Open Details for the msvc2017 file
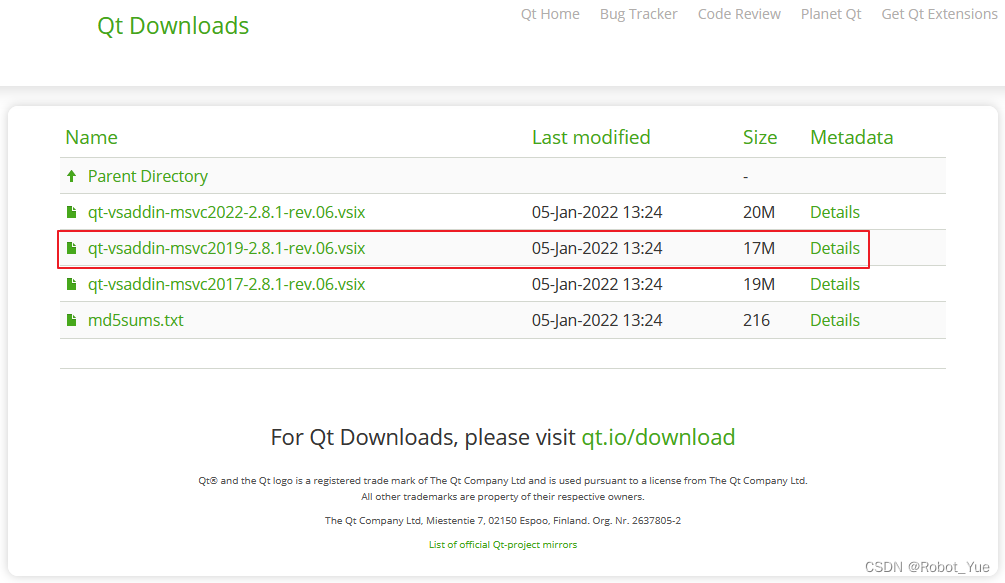1005x583 pixels. 835,284
